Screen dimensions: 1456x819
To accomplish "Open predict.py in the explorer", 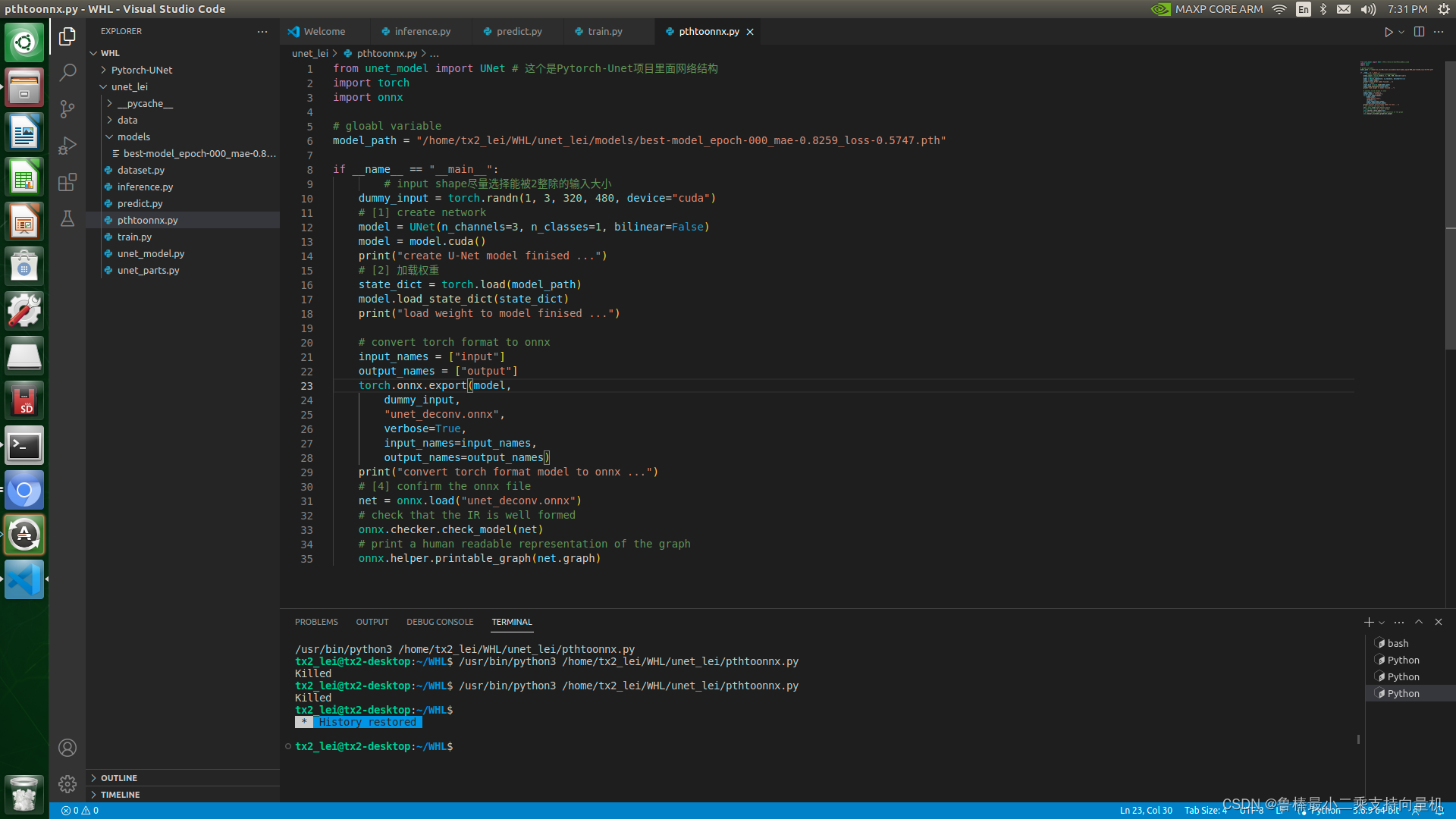I will coord(182,203).
